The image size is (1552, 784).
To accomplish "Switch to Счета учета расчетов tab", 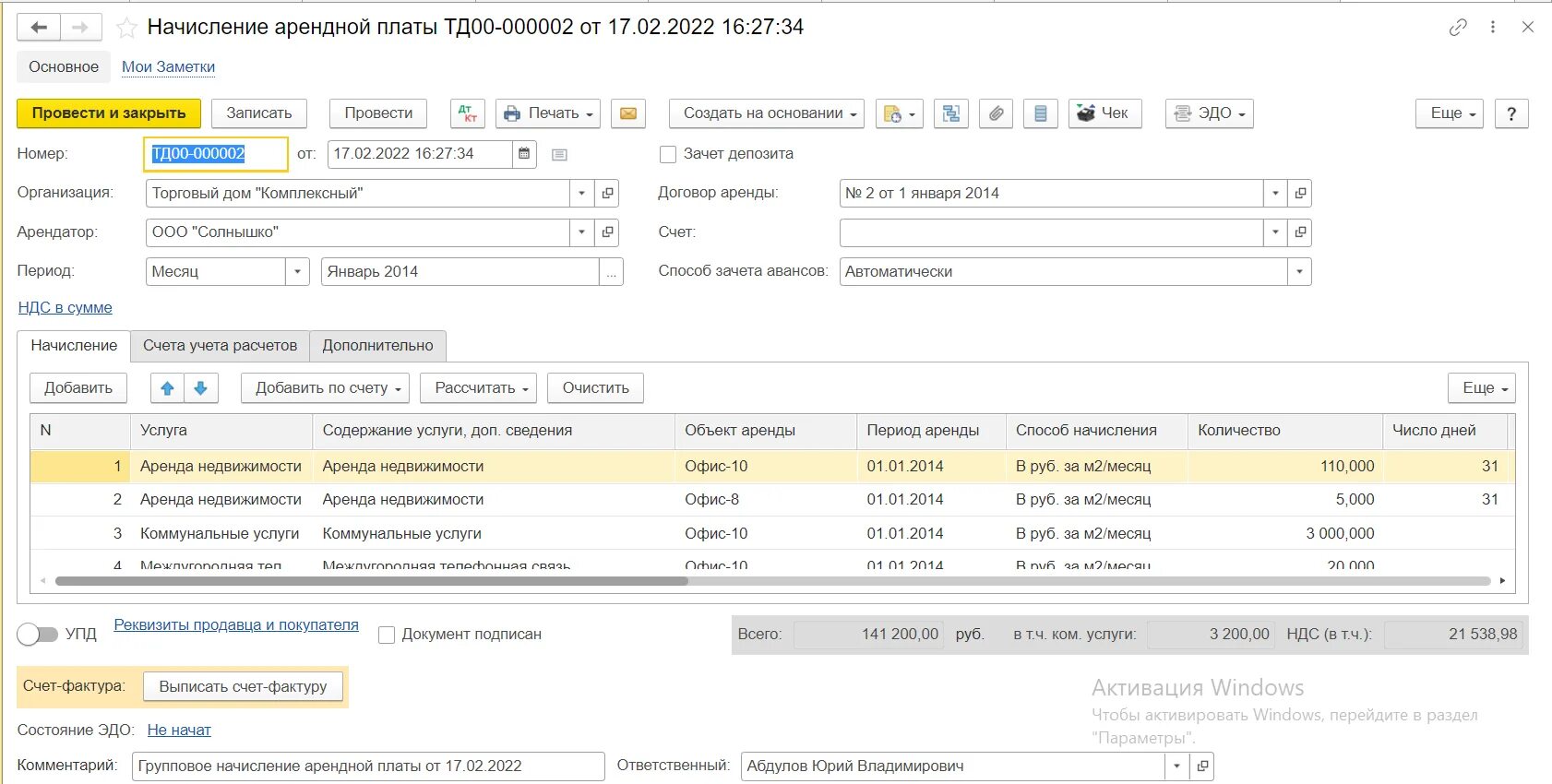I will point(220,346).
